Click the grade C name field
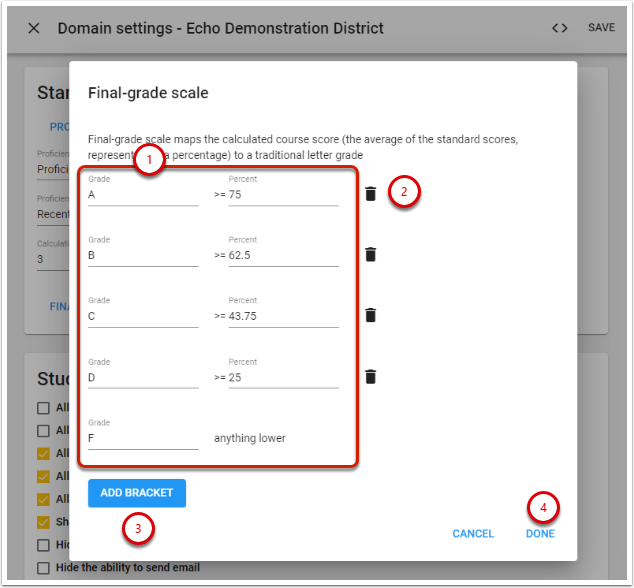The height and width of the screenshot is (588, 634). 142,316
